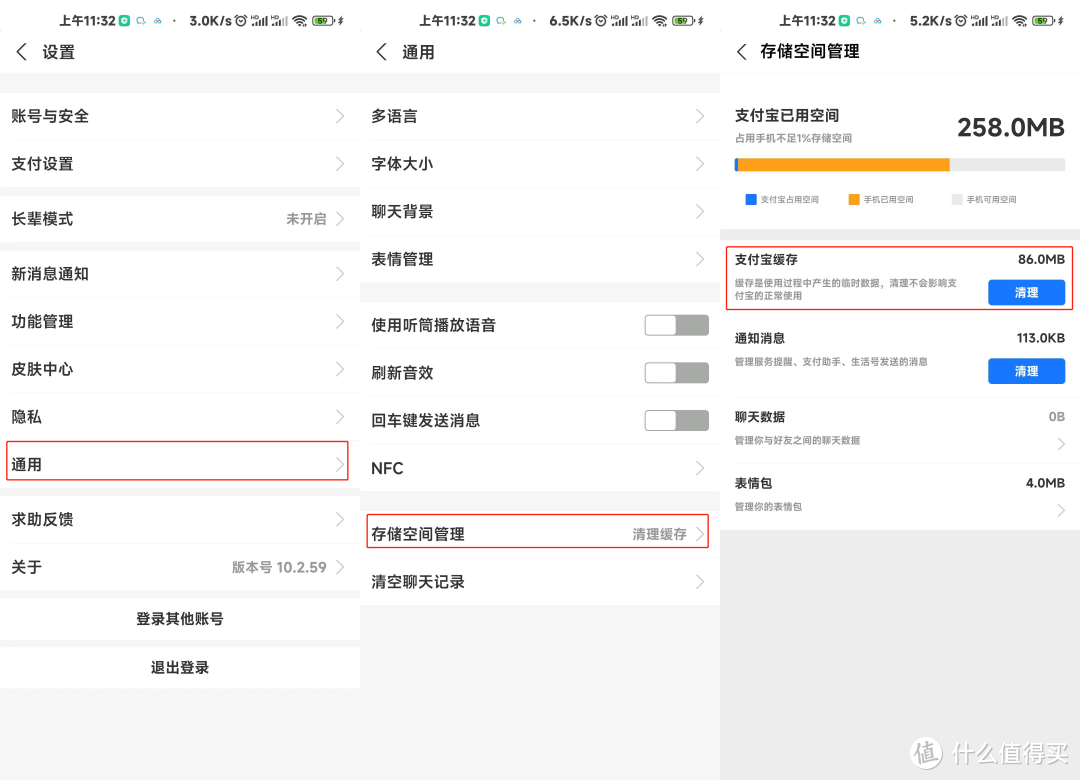Tap the chevron on the 通用 row
Image resolution: width=1080 pixels, height=780 pixels.
coord(340,464)
